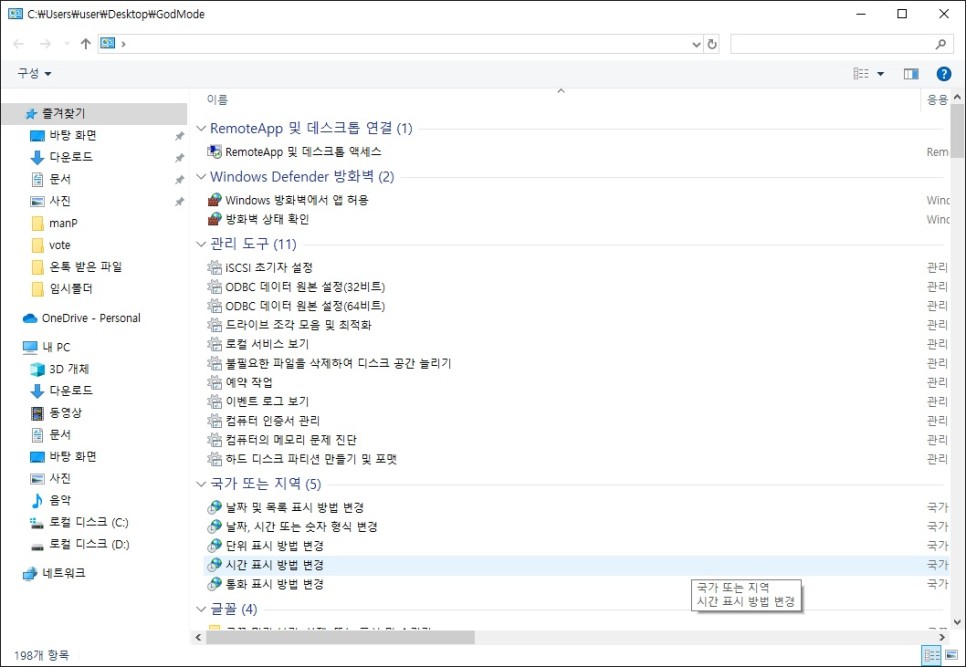The width and height of the screenshot is (966, 667).
Task: Select 하드 디스크 파티션 만들기 및 포맷
Action: click(x=311, y=459)
